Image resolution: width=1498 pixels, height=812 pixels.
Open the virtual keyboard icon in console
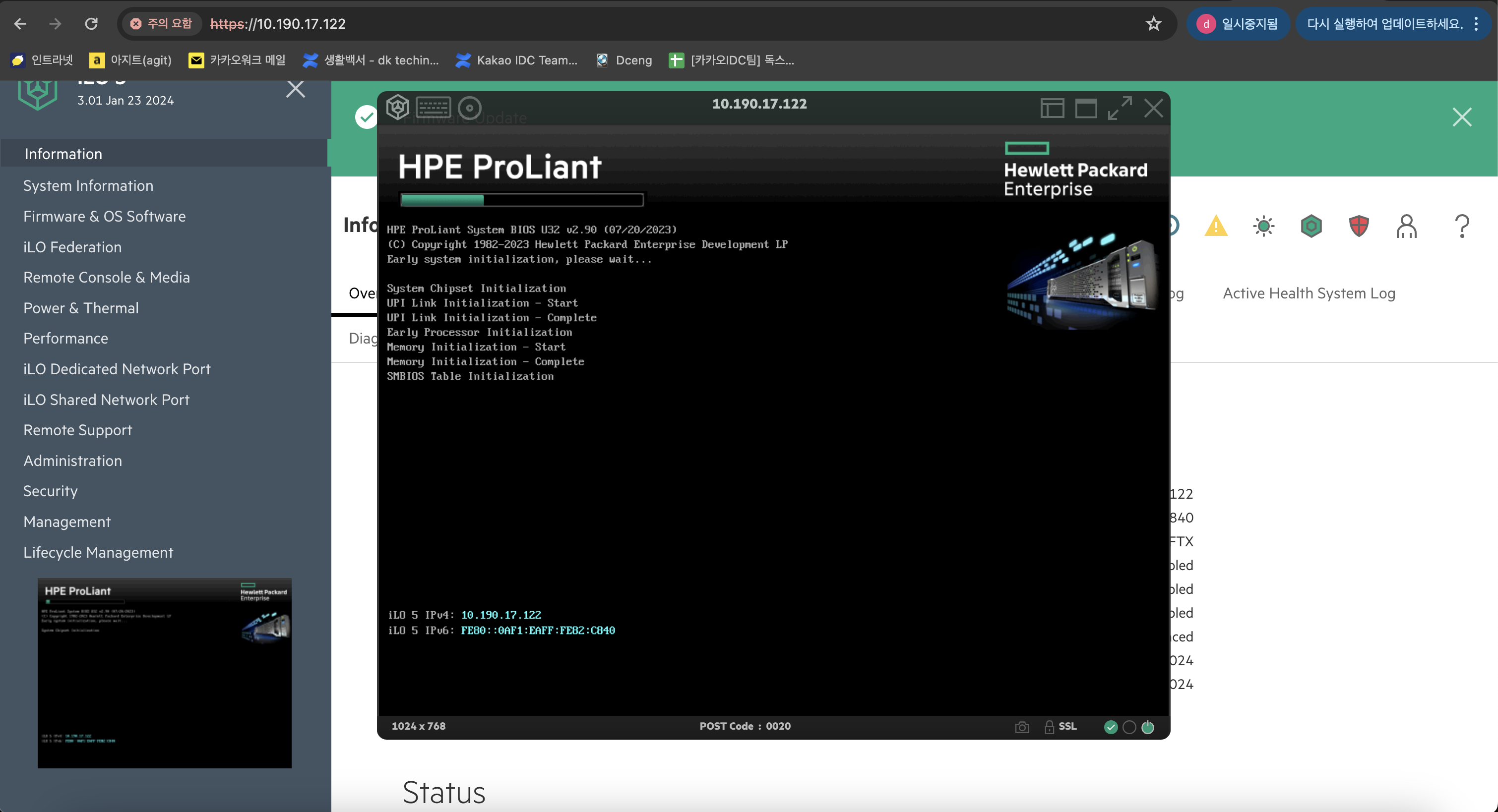point(433,108)
